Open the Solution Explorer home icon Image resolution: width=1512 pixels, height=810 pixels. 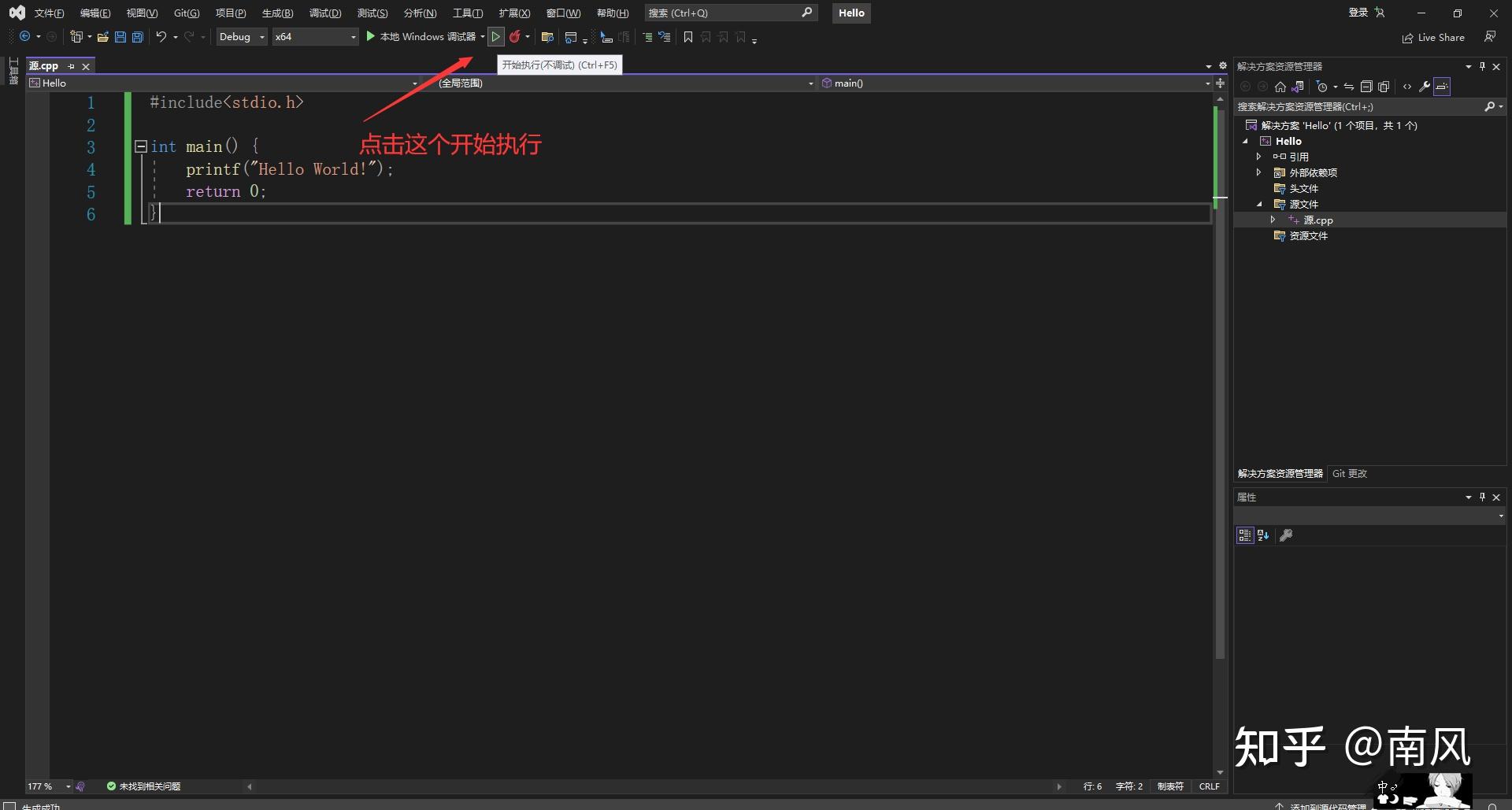[x=1280, y=87]
